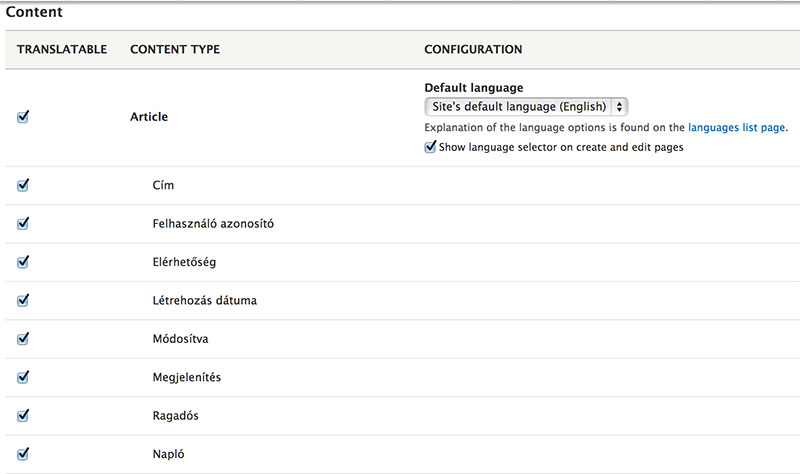Viewport: 800px width, 474px height.
Task: Click the Cím field label
Action: [163, 185]
